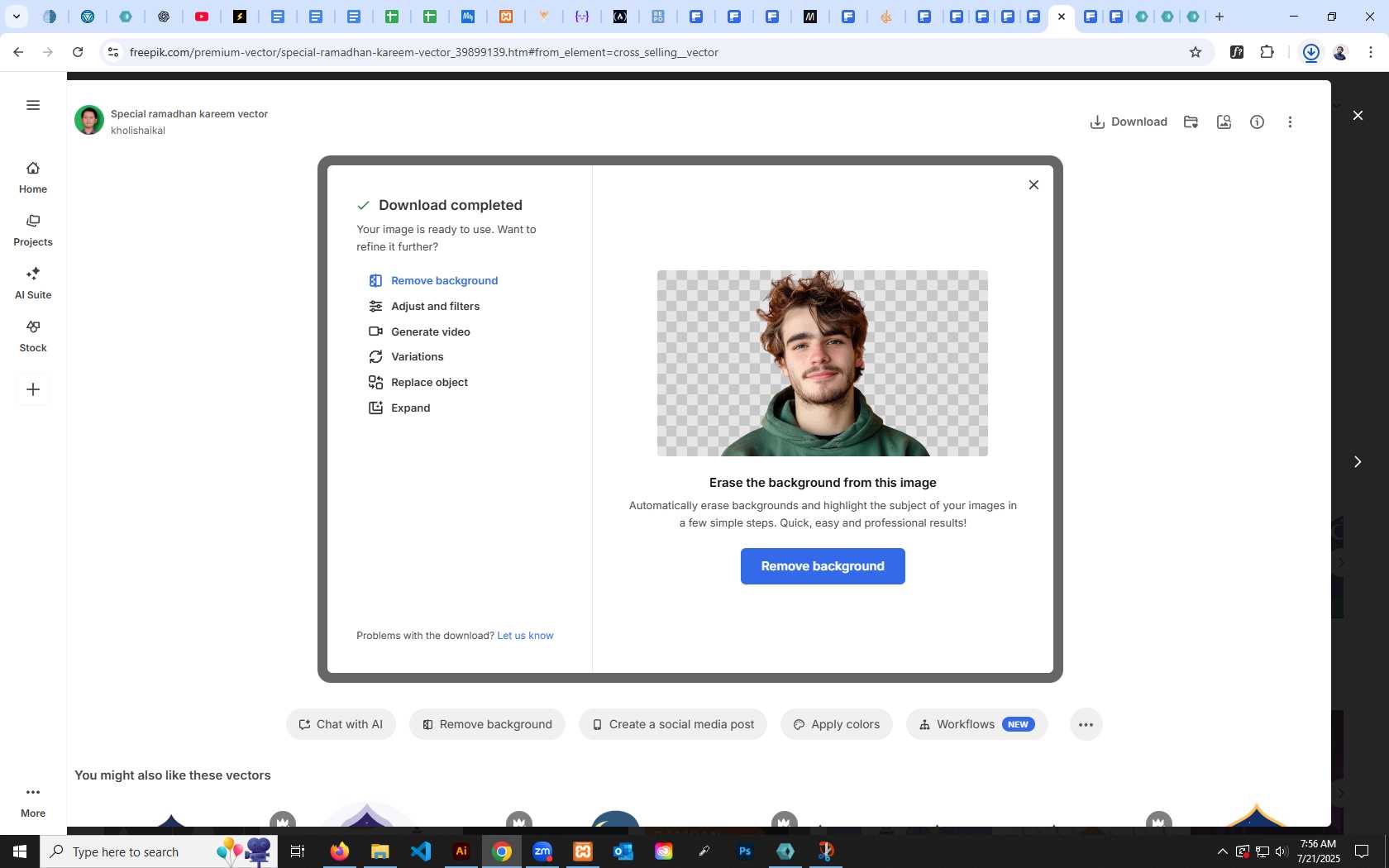Click Create a social media post chip

[673, 725]
